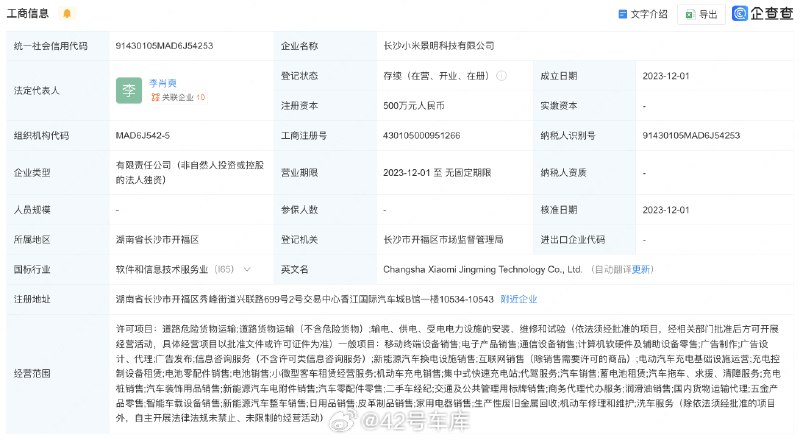This screenshot has width=800, height=440.
Task: Click the info icon beside 登记状态 value
Action: pyautogui.click(x=502, y=76)
